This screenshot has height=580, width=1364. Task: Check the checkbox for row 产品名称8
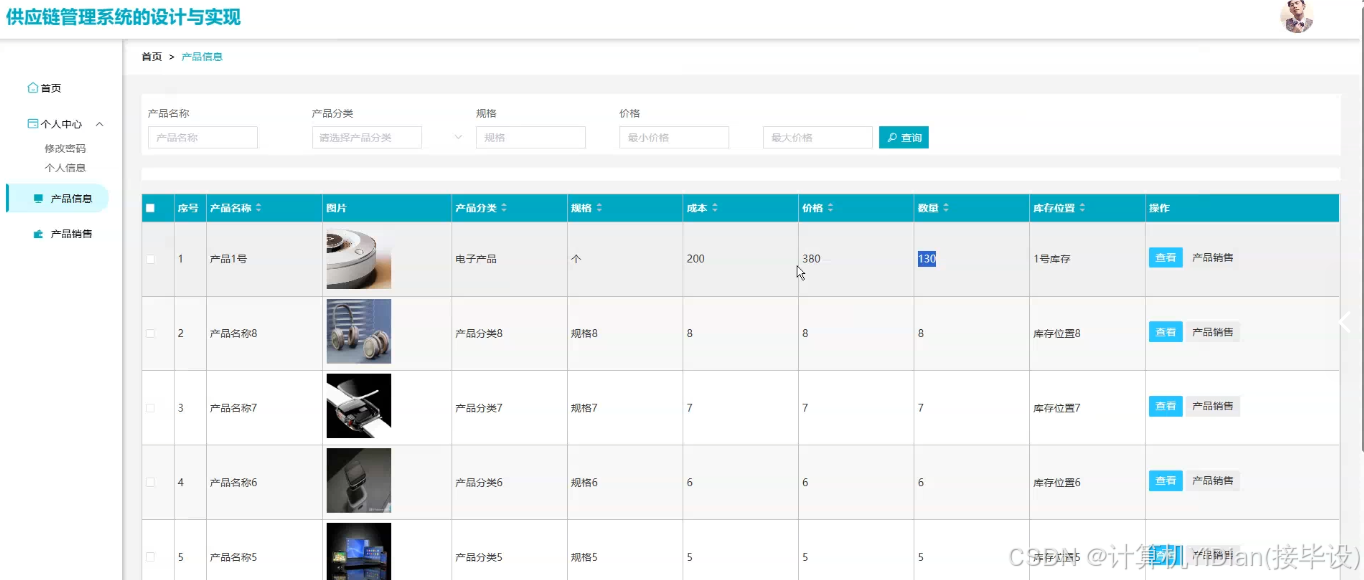pyautogui.click(x=151, y=333)
